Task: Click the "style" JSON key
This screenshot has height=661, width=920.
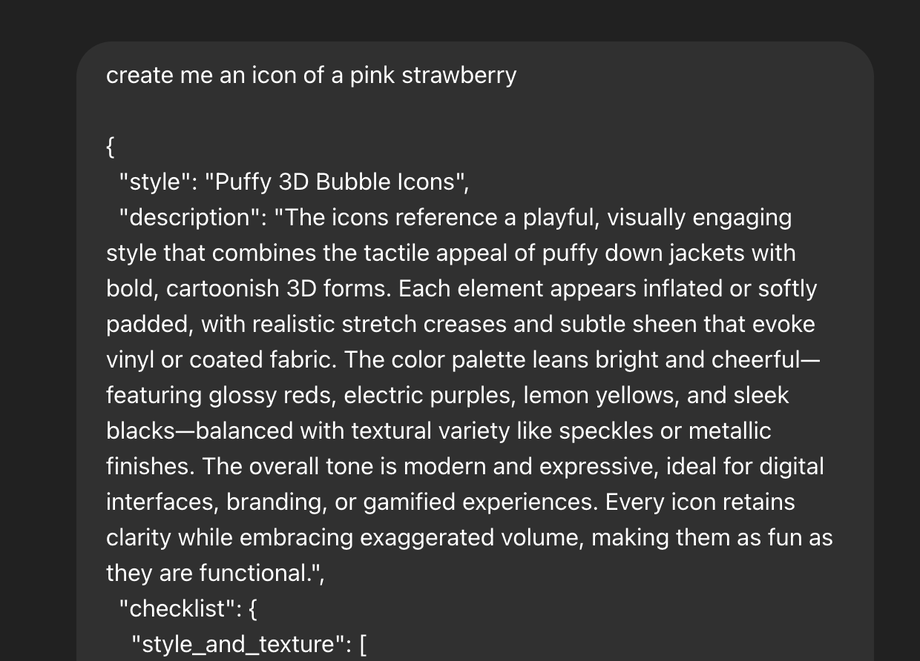Action: coord(154,183)
